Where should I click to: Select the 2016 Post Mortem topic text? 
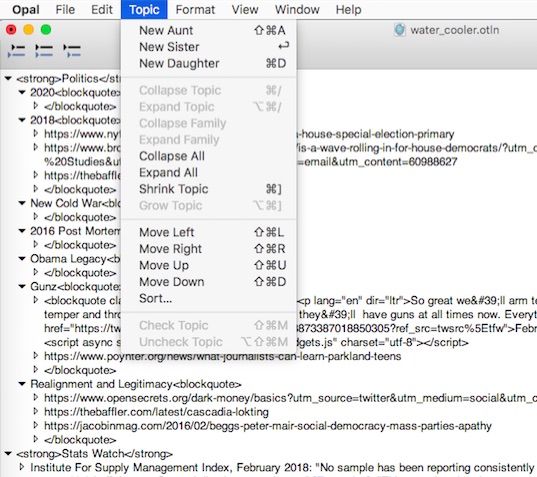coord(75,231)
